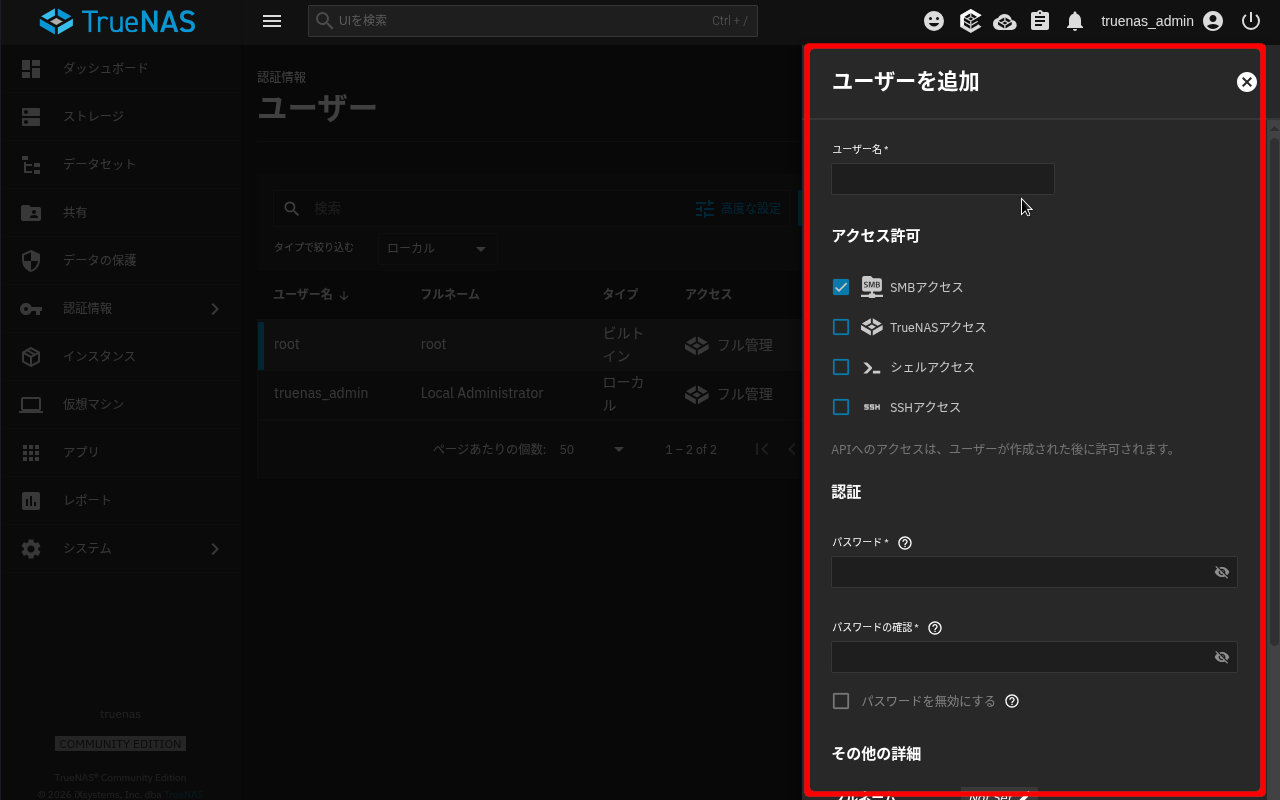Enable the シェルアクセス checkbox

[x=841, y=367]
